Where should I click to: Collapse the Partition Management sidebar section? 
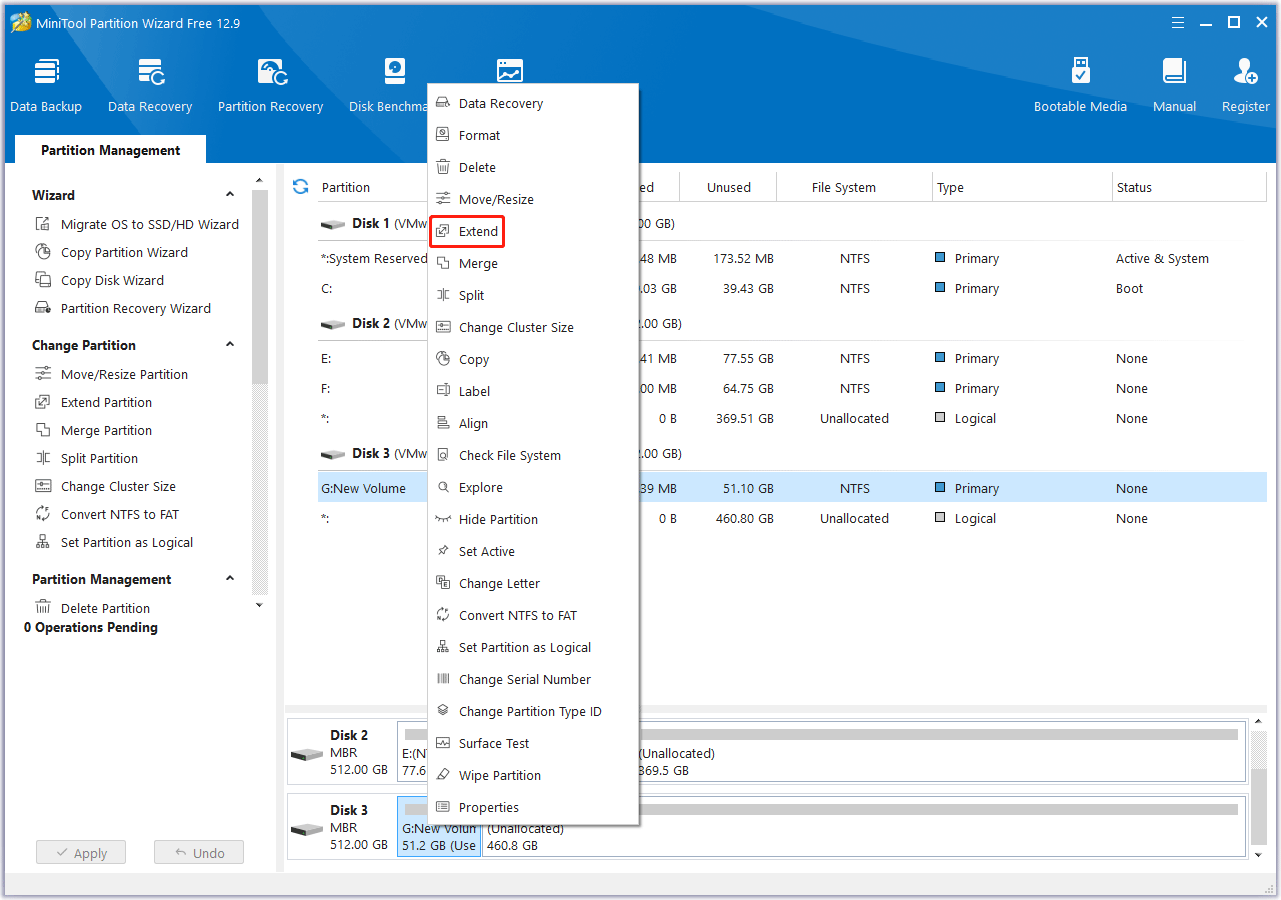click(229, 579)
